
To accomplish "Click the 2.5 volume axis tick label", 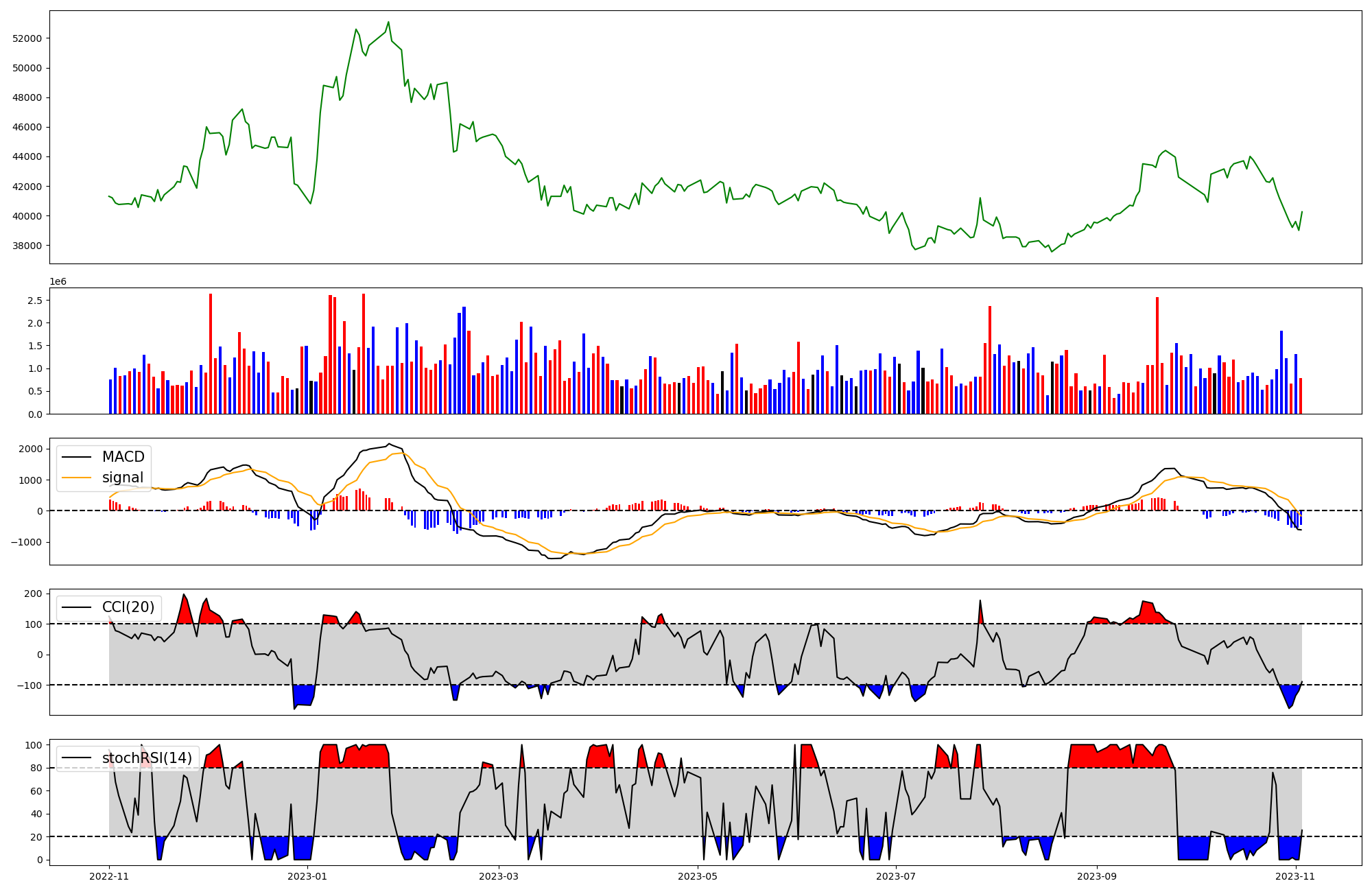I will pyautogui.click(x=35, y=301).
